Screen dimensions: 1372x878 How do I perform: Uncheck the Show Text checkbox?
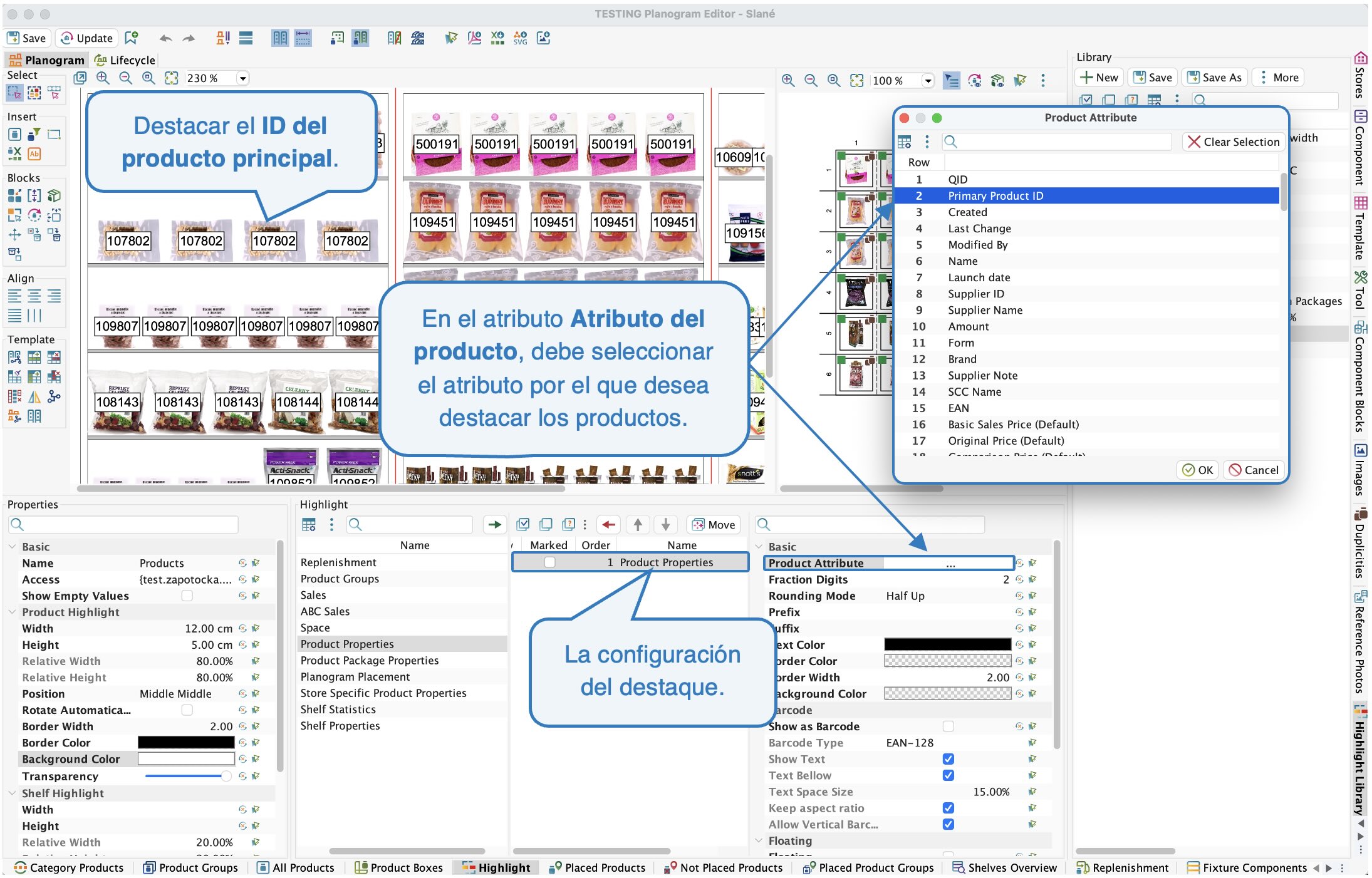click(x=948, y=758)
